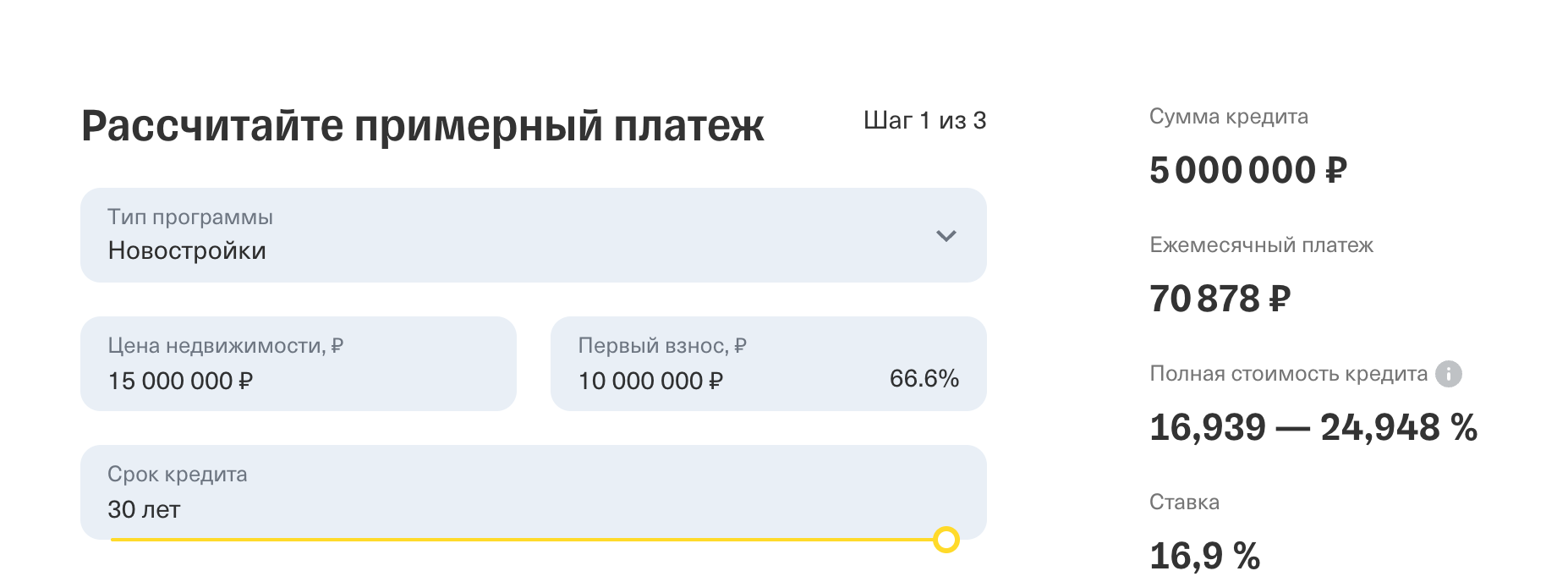Click the 70 878 ₽ monthly payment value
The image size is (1568, 582).
click(x=1220, y=299)
